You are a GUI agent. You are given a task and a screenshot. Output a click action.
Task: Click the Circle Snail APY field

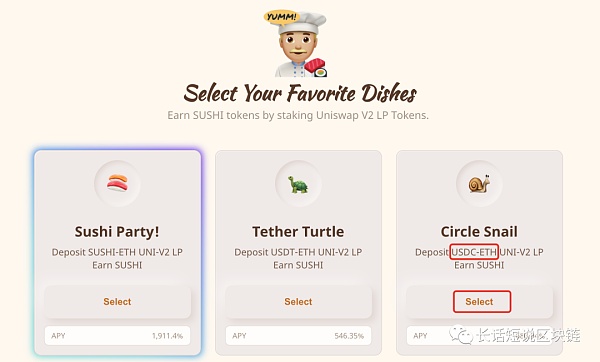point(479,336)
